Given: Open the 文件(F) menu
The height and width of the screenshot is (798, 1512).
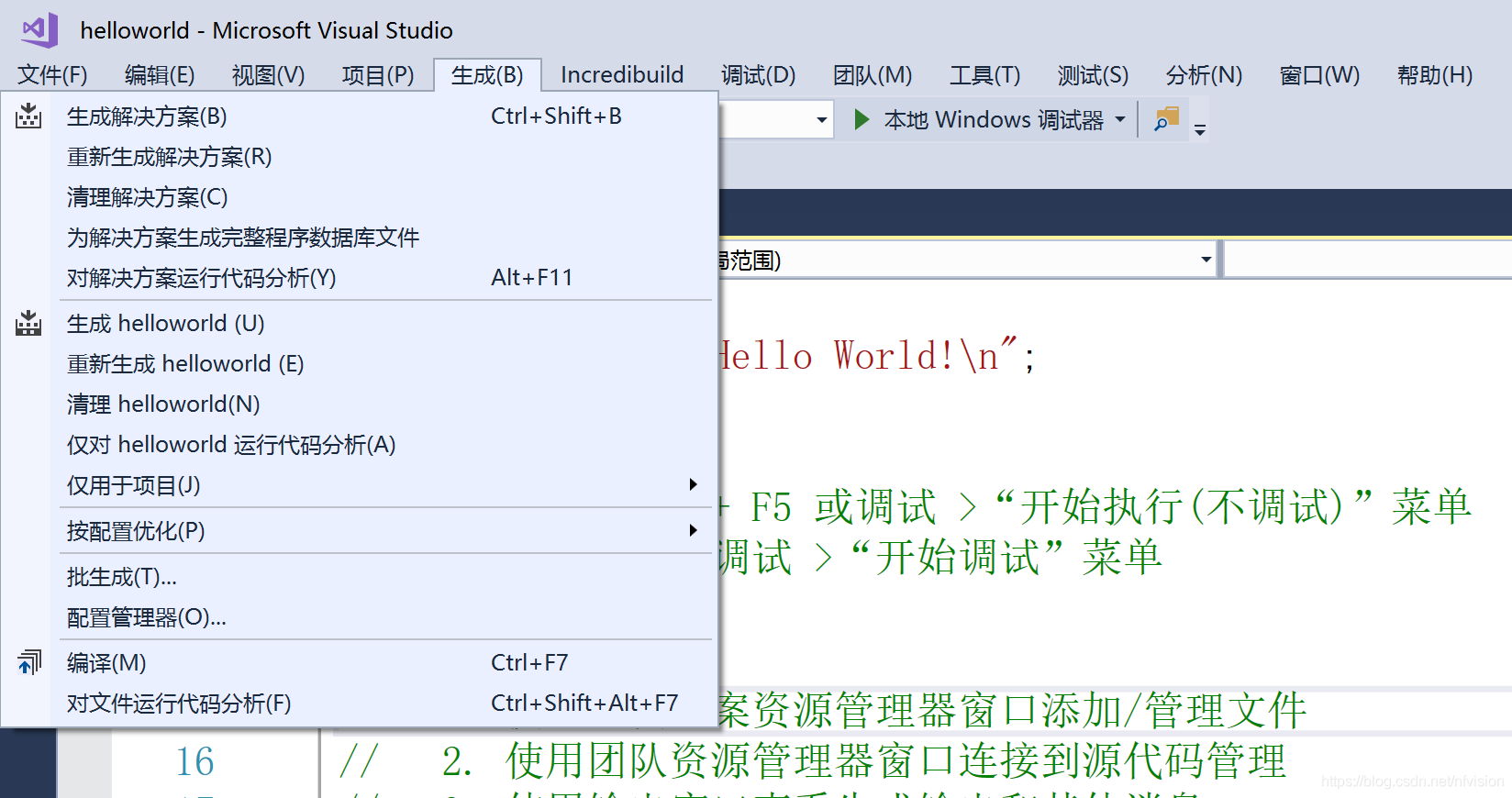Looking at the screenshot, I should click(52, 75).
